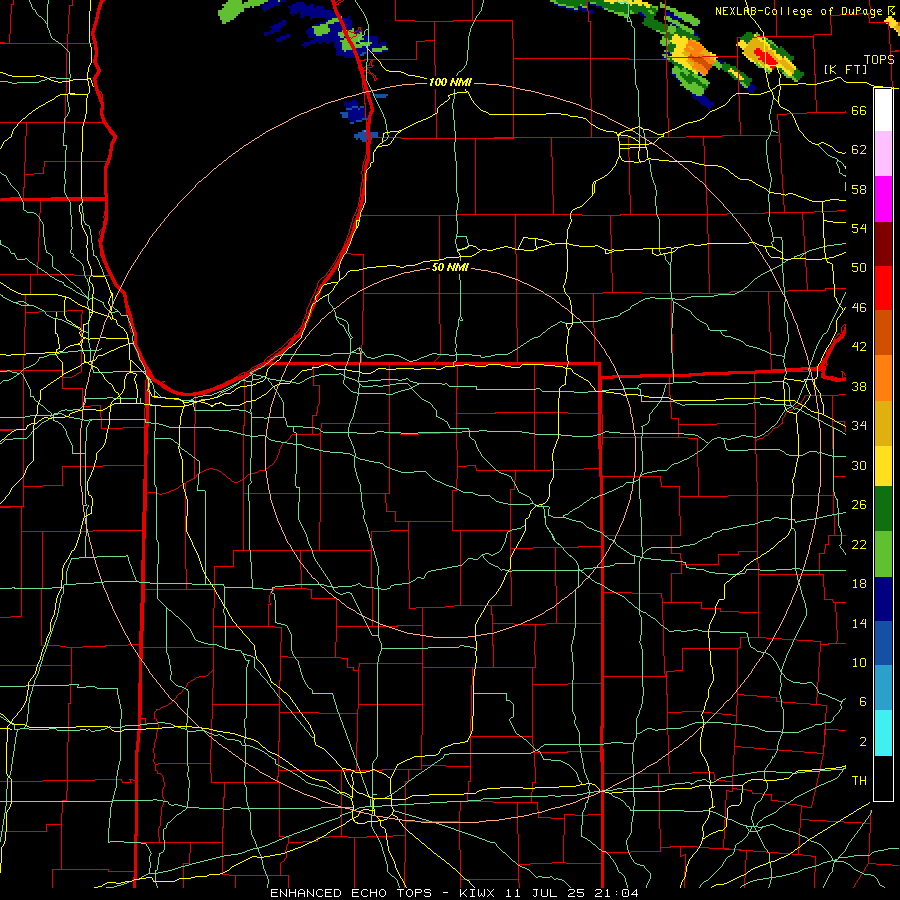
Task: Pick the magenta swatch in the tops legend
Action: [x=883, y=199]
